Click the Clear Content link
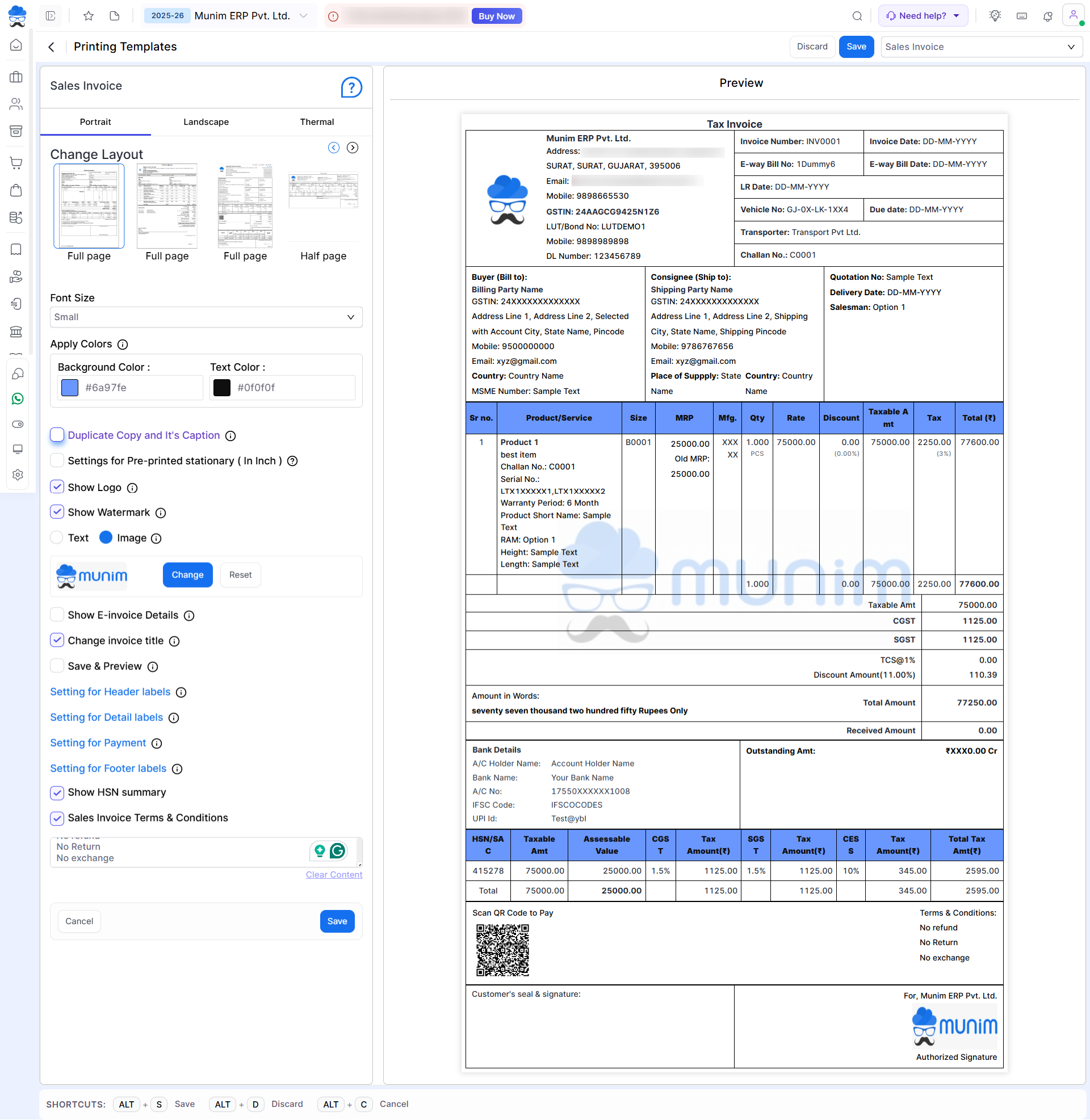 (x=334, y=874)
